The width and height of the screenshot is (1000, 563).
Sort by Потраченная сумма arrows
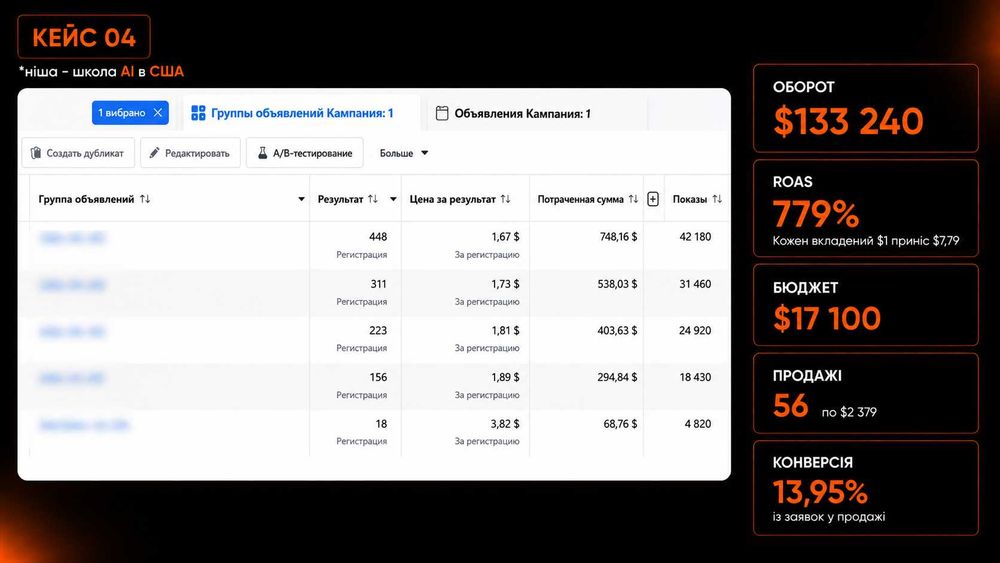click(633, 199)
